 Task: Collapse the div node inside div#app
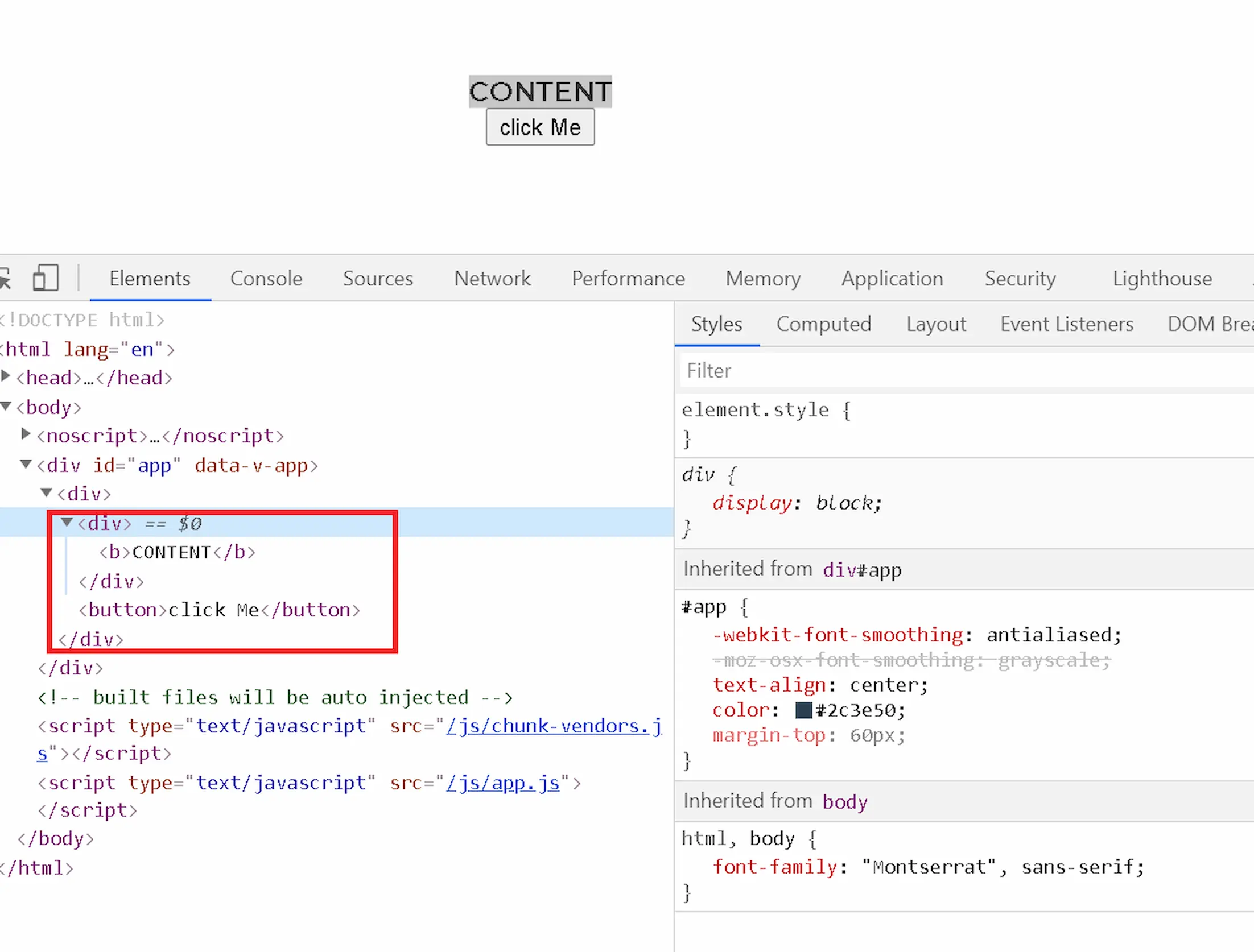[x=47, y=492]
